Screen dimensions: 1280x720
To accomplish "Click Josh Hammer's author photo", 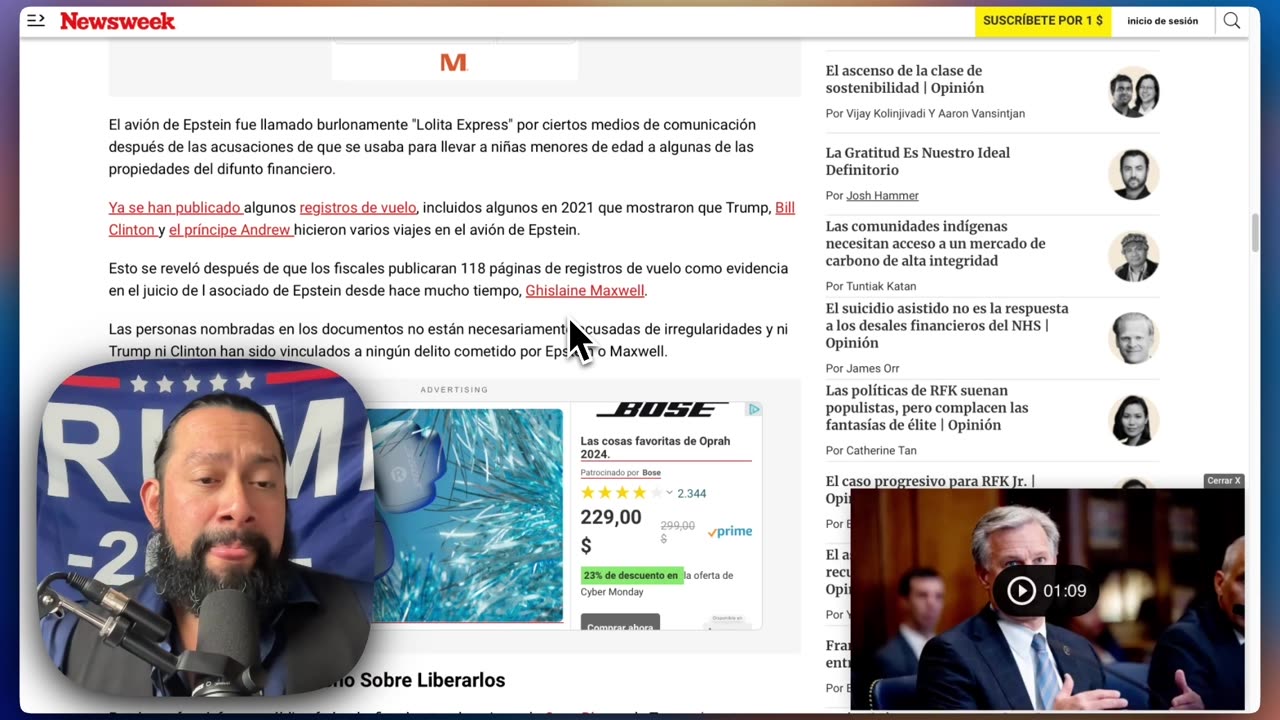I will point(1134,174).
